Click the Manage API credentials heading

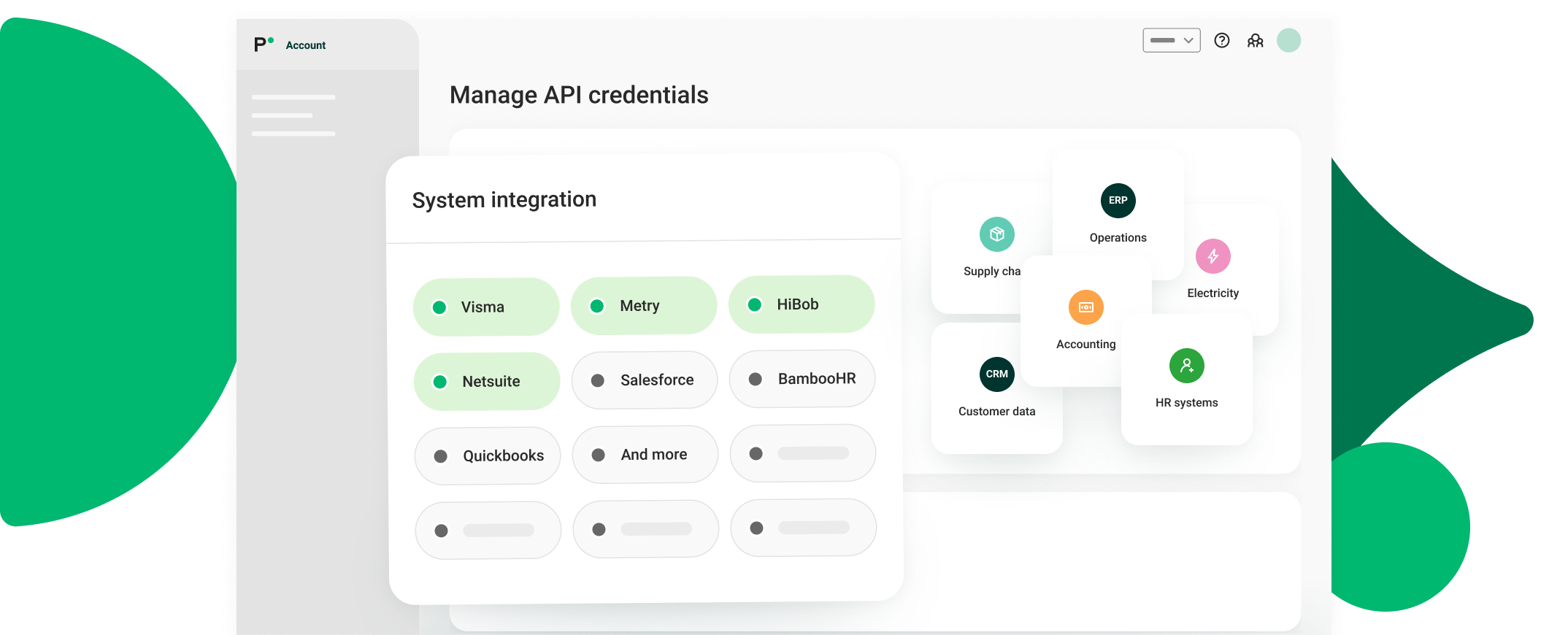[579, 95]
